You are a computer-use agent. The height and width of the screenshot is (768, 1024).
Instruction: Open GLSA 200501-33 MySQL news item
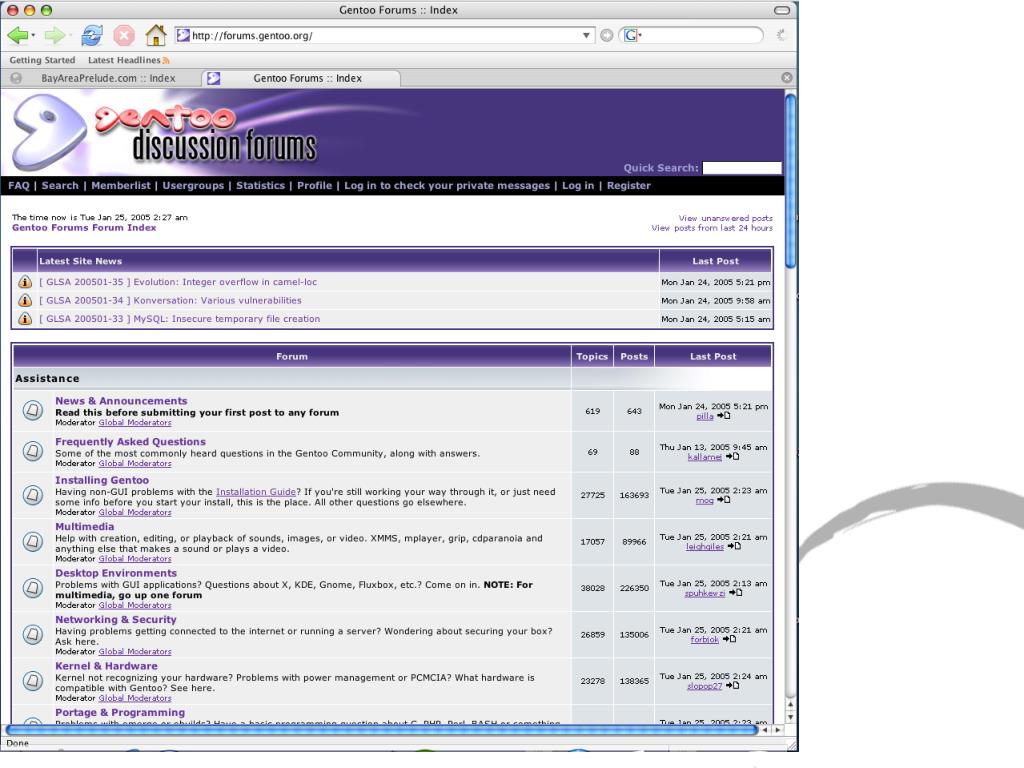pos(180,319)
